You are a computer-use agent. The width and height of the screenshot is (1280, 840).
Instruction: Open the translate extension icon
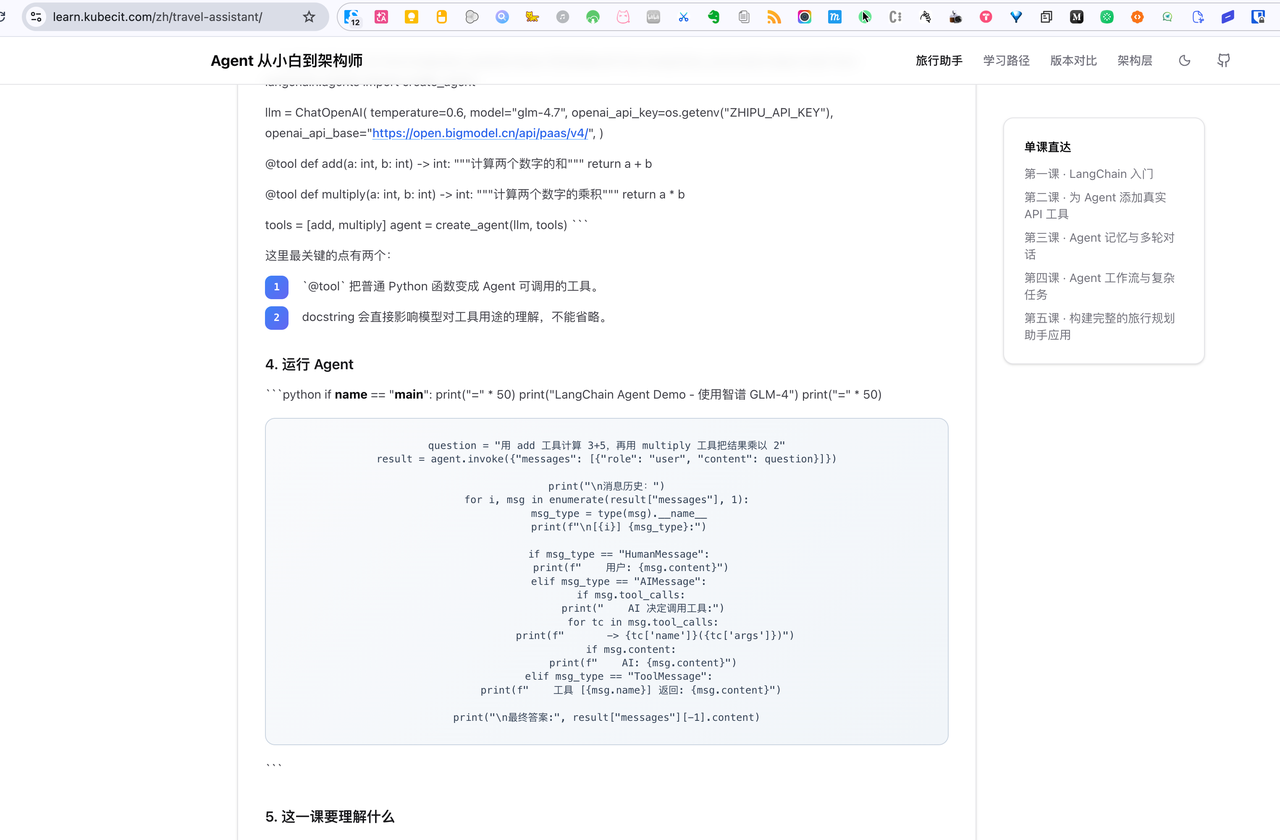(x=381, y=17)
